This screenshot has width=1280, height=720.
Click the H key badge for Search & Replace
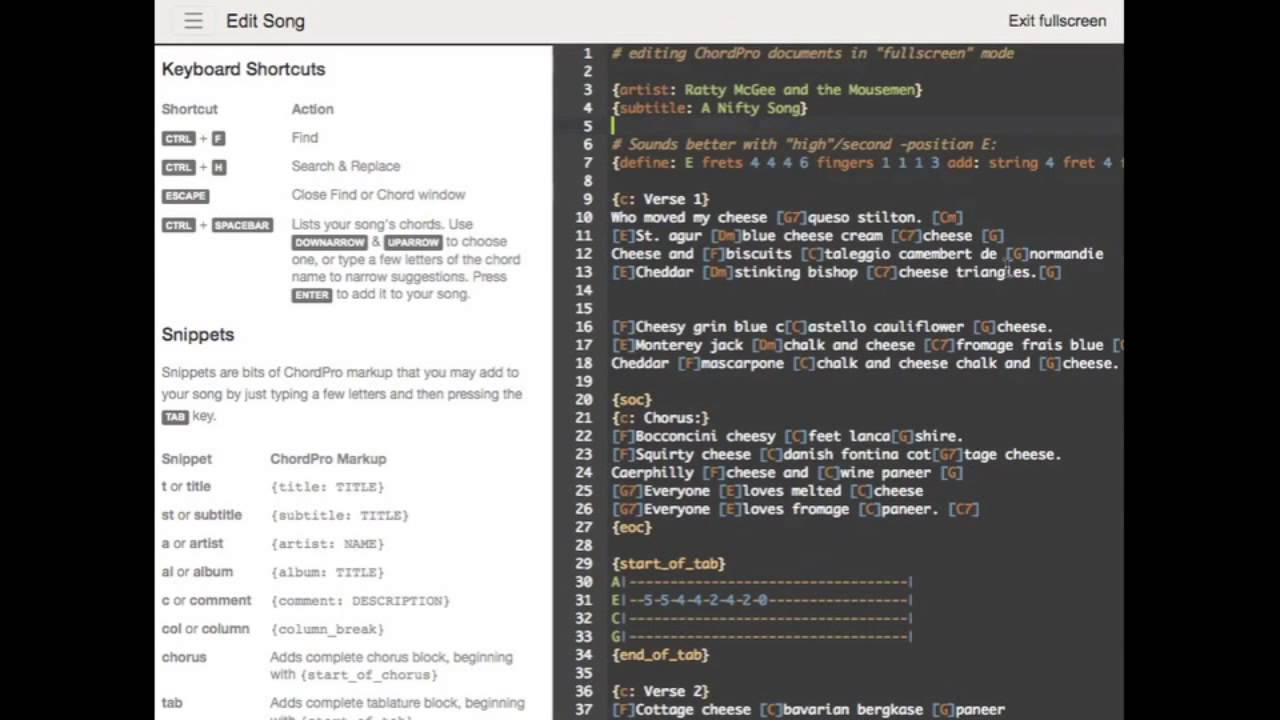219,167
